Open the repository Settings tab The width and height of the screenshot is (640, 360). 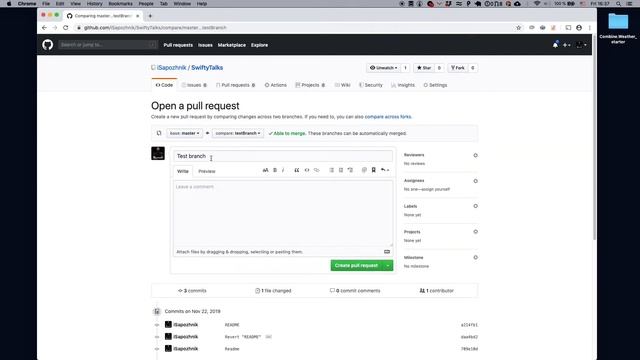coord(435,85)
